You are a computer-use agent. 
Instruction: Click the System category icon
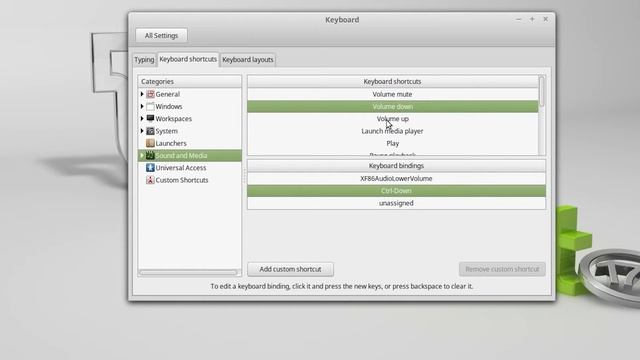pos(150,131)
